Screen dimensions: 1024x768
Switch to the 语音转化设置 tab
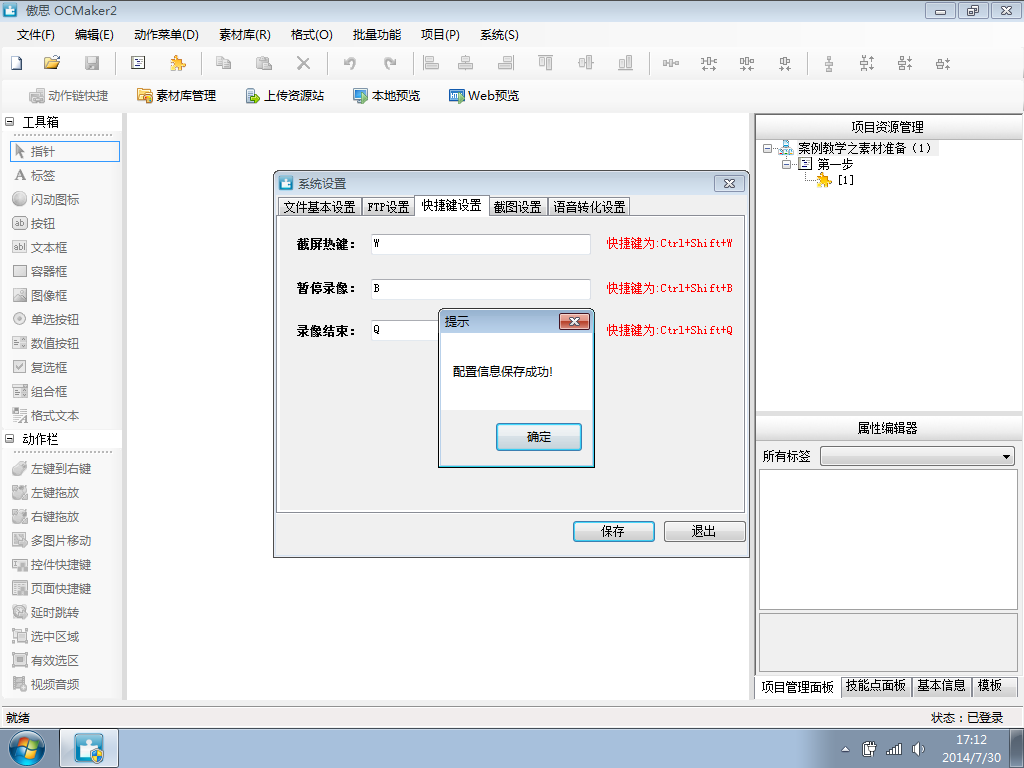point(589,207)
